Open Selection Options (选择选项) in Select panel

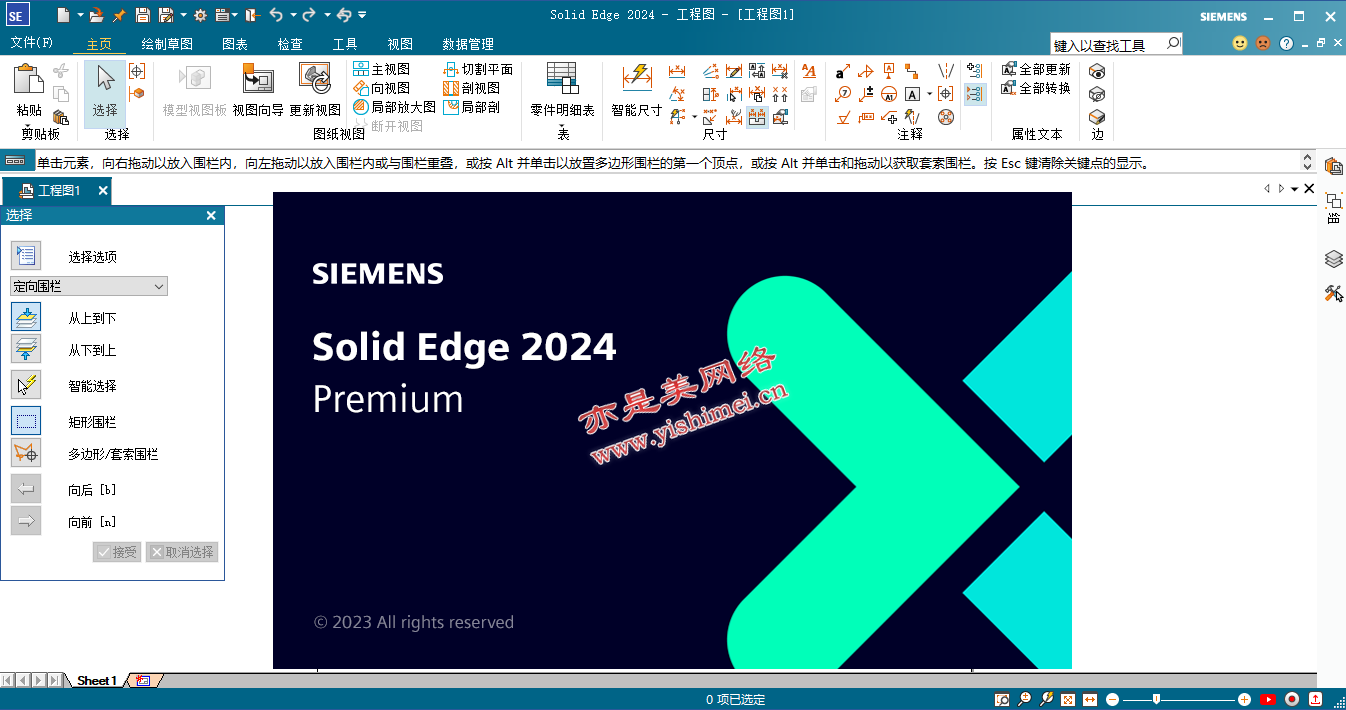(26, 256)
